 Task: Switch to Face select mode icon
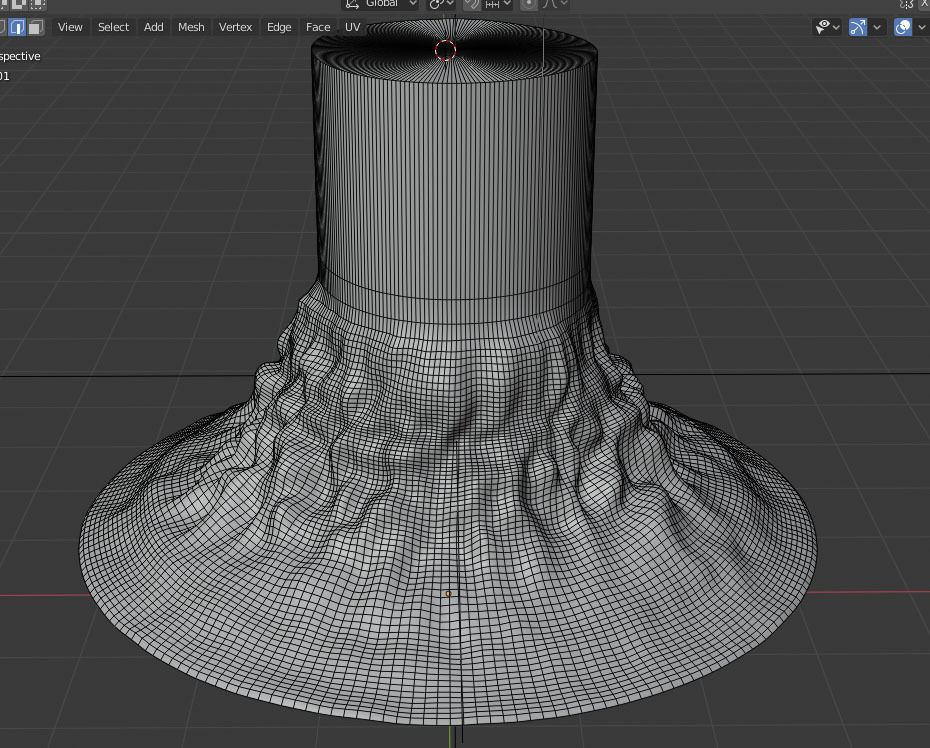point(36,27)
